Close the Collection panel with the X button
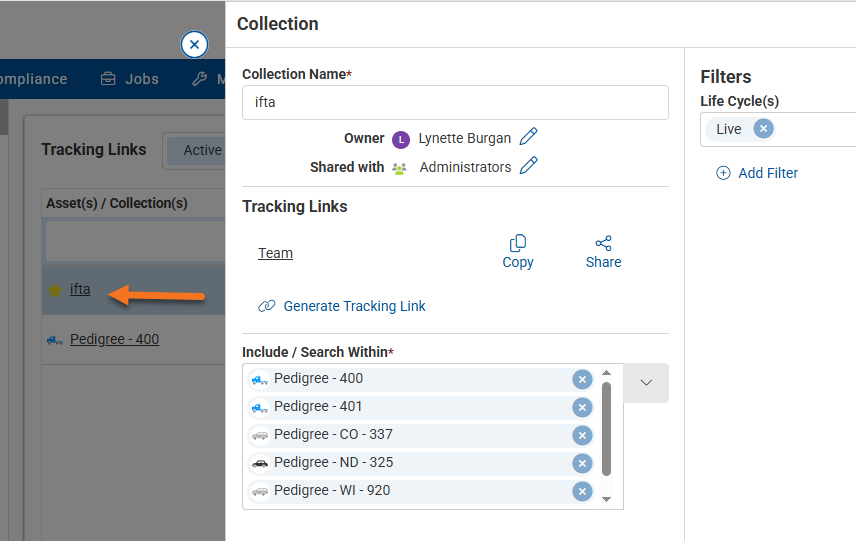856x541 pixels. click(194, 45)
